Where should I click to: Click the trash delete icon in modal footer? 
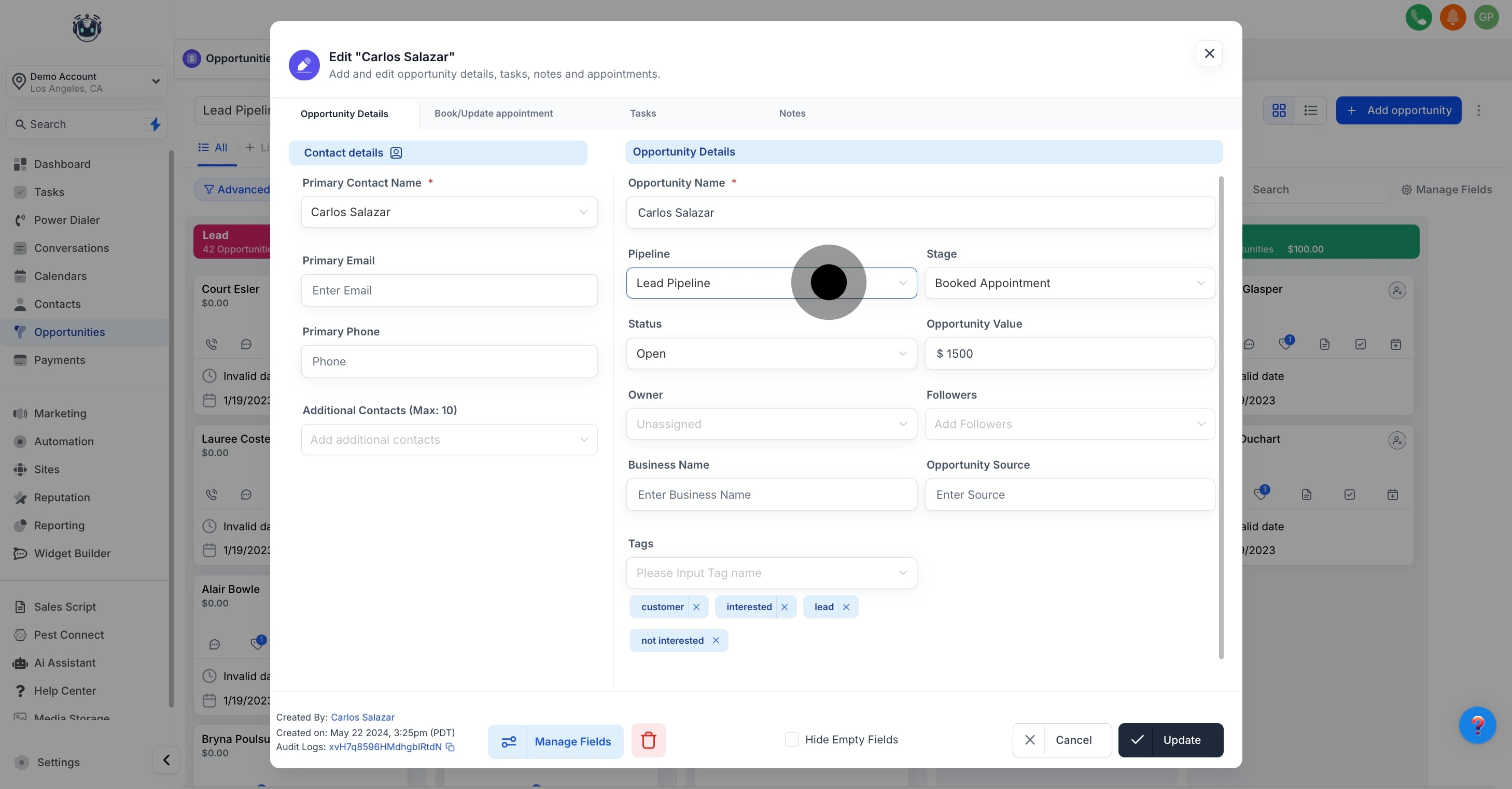[648, 740]
